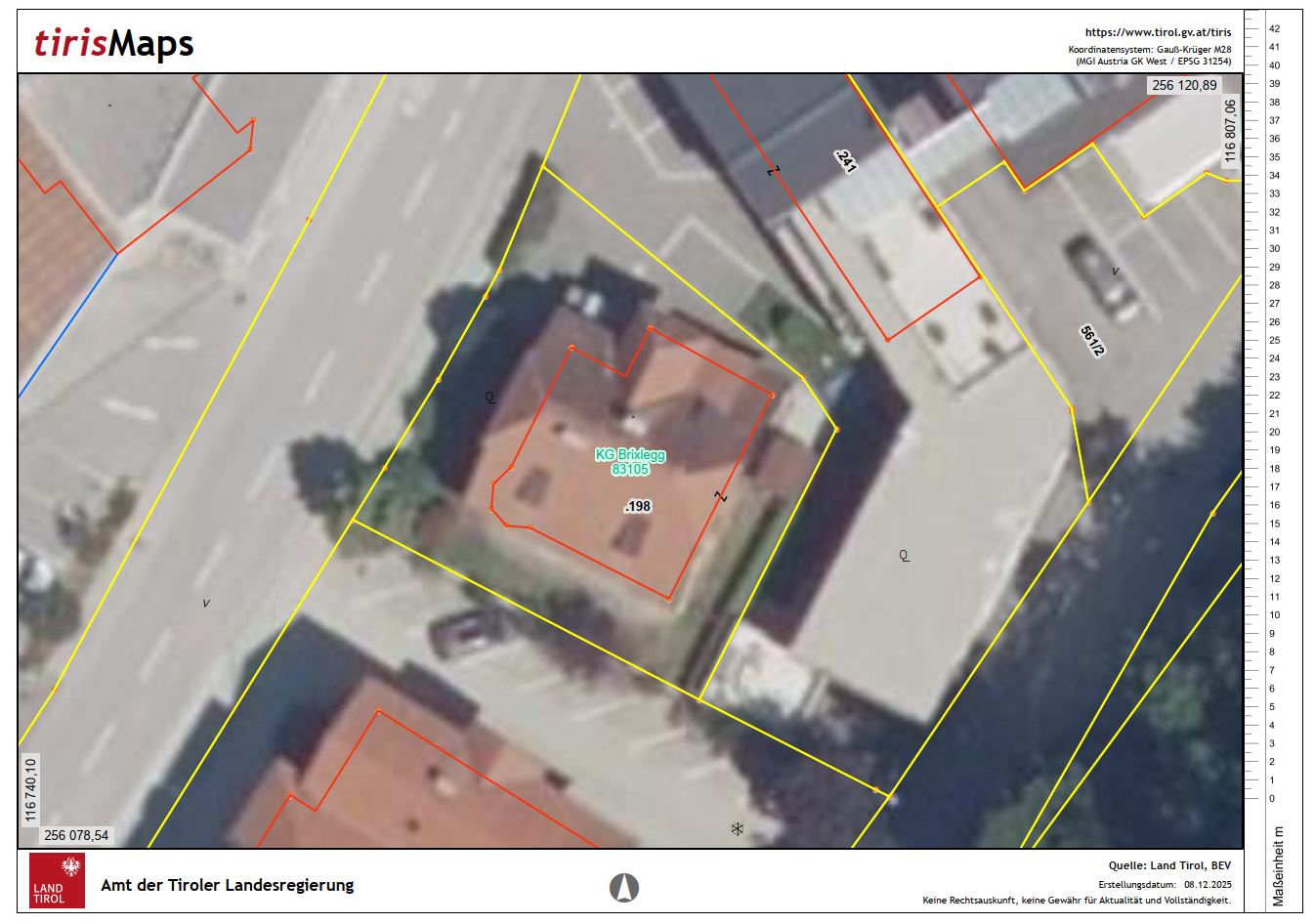The image size is (1315, 924).
Task: Click parcel label 561/2
Action: point(1092,340)
